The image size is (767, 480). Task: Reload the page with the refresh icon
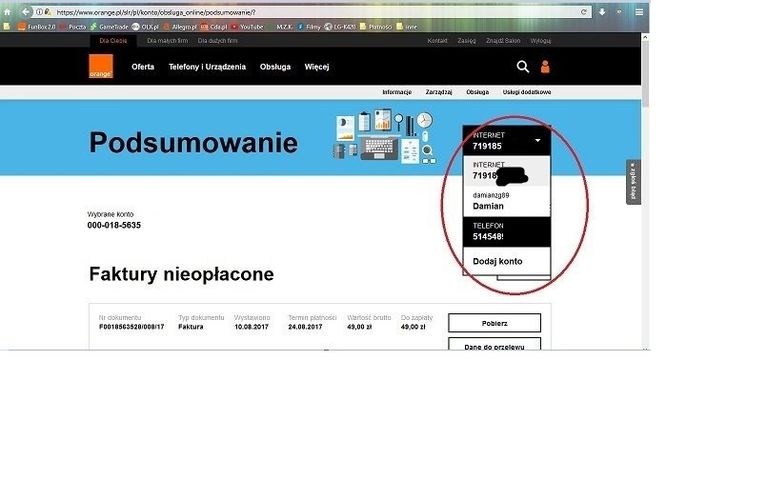(x=584, y=12)
